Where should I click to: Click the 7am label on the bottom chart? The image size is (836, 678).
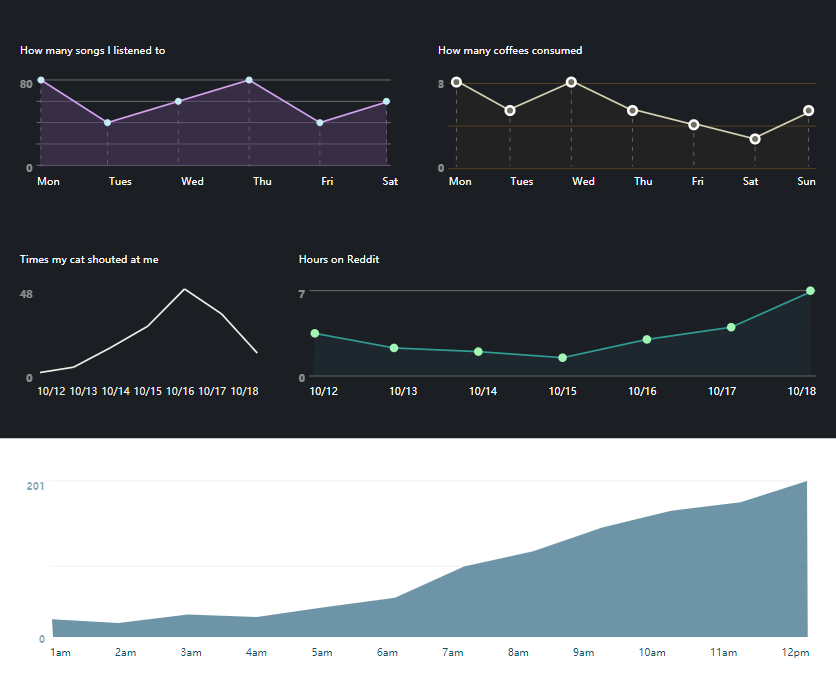[453, 652]
